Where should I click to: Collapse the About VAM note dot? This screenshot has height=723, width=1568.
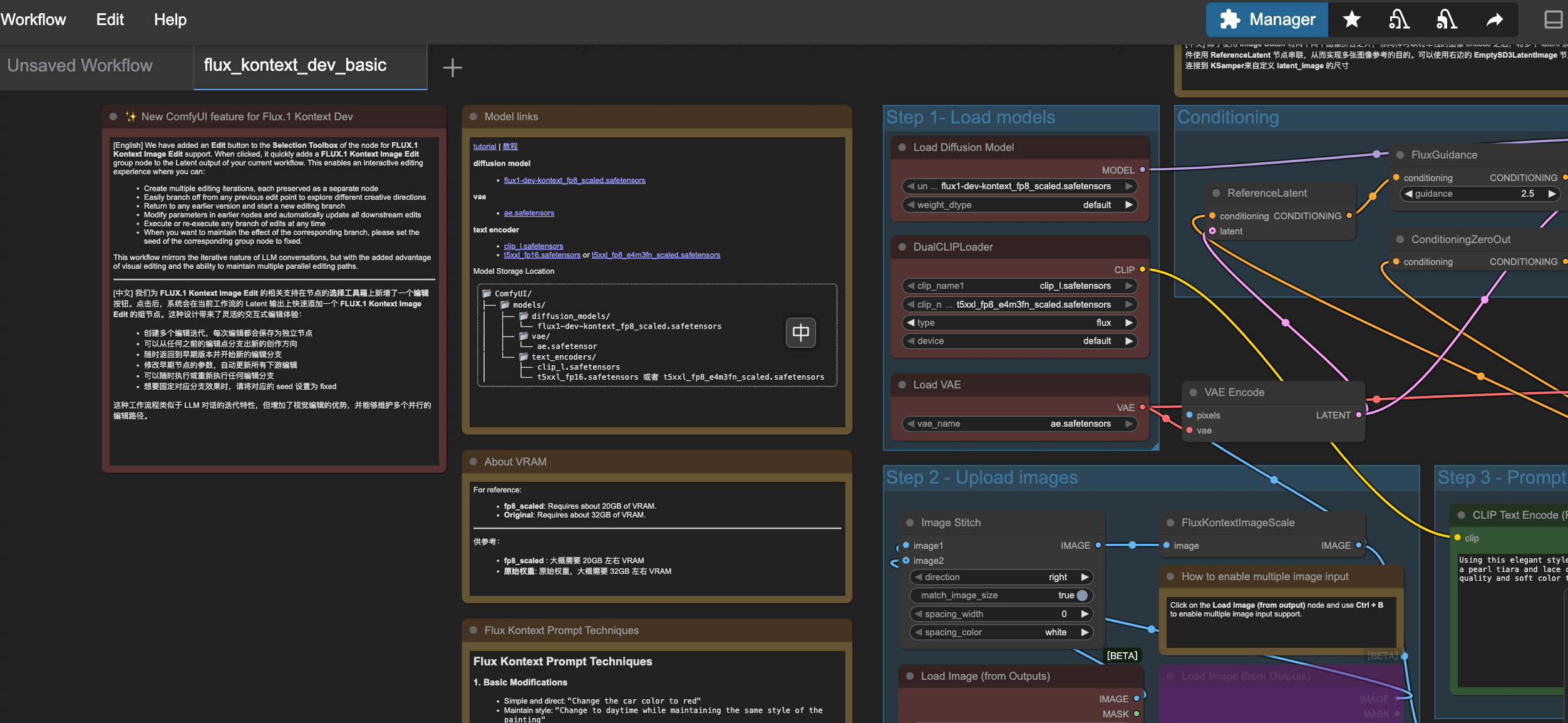(x=473, y=462)
